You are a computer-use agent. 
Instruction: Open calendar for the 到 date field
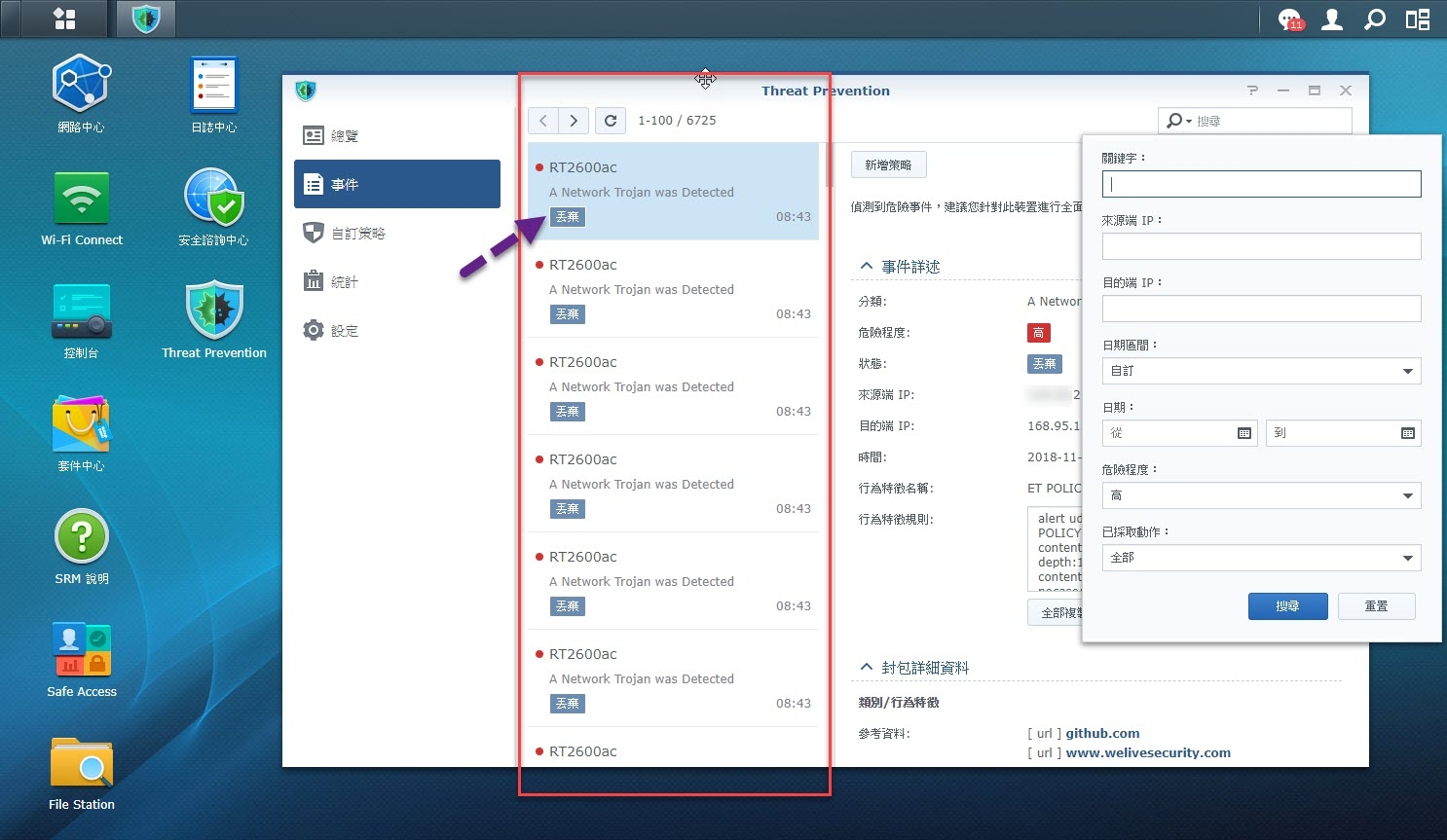1408,433
